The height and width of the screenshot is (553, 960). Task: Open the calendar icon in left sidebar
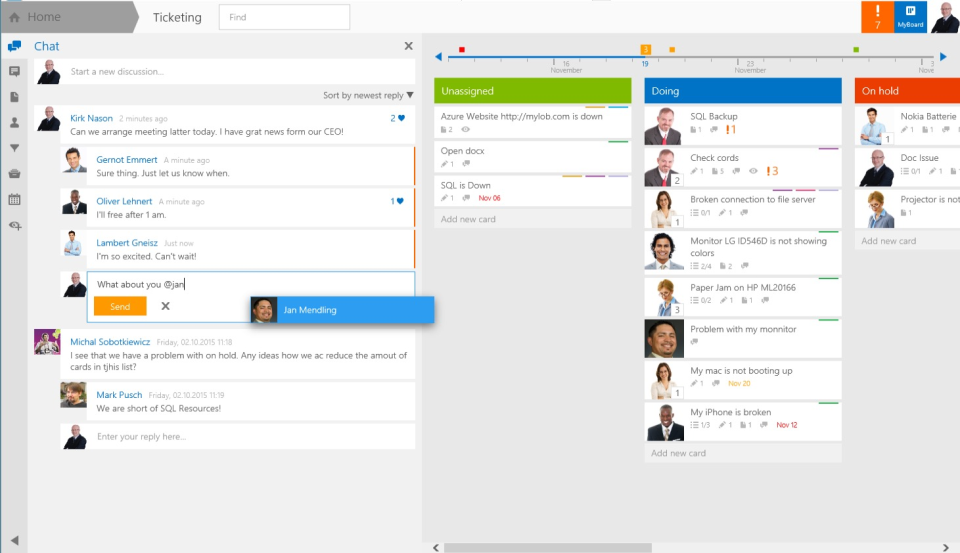point(14,199)
